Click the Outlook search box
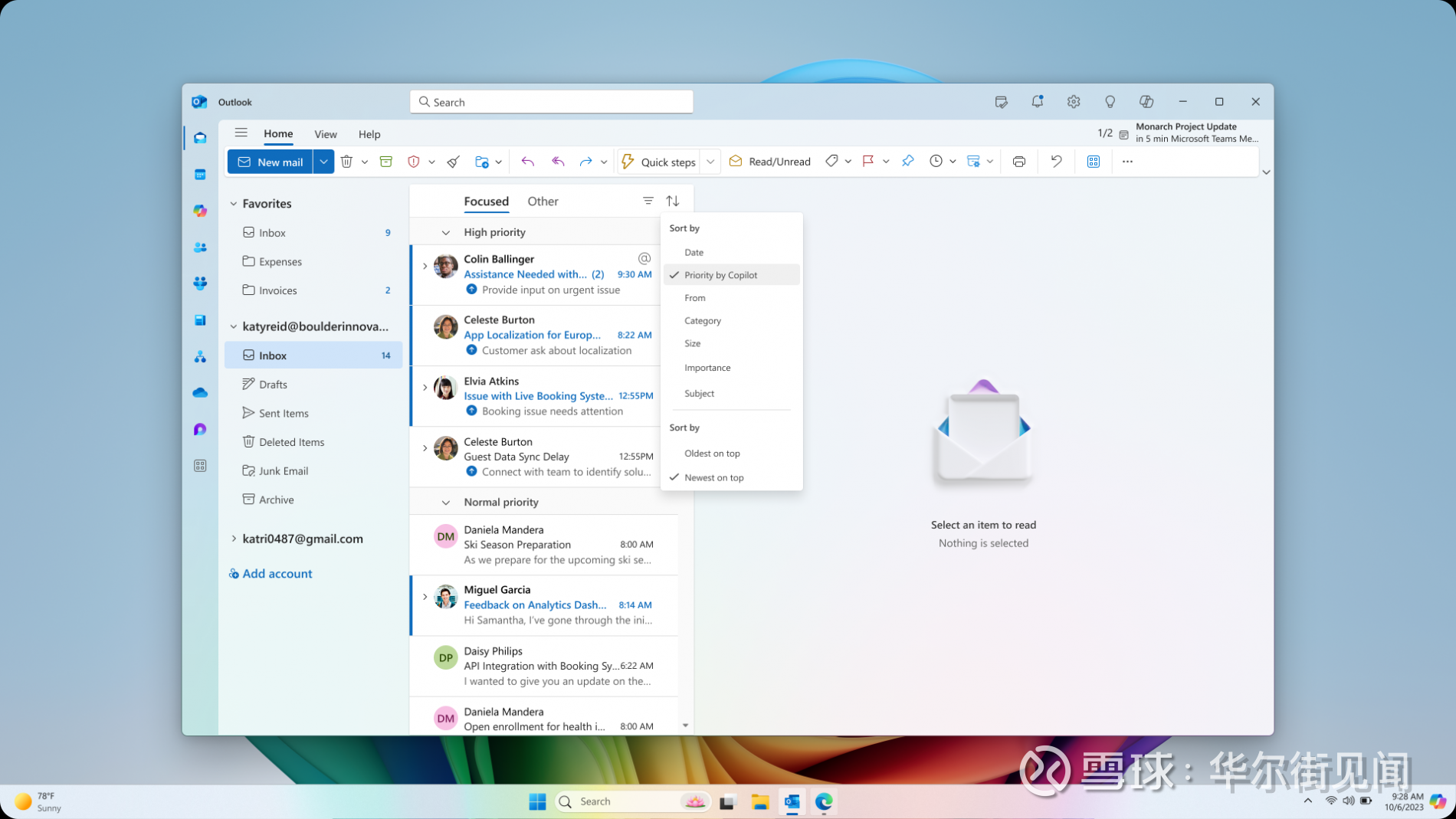Image resolution: width=1456 pixels, height=819 pixels. tap(552, 102)
